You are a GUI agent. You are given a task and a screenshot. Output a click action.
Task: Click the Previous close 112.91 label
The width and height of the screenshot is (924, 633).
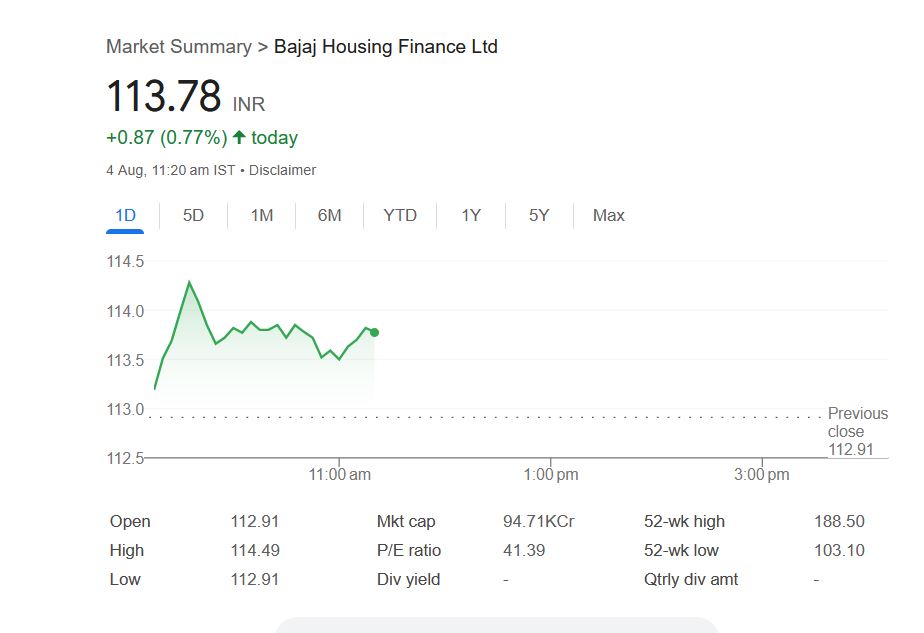click(x=856, y=432)
